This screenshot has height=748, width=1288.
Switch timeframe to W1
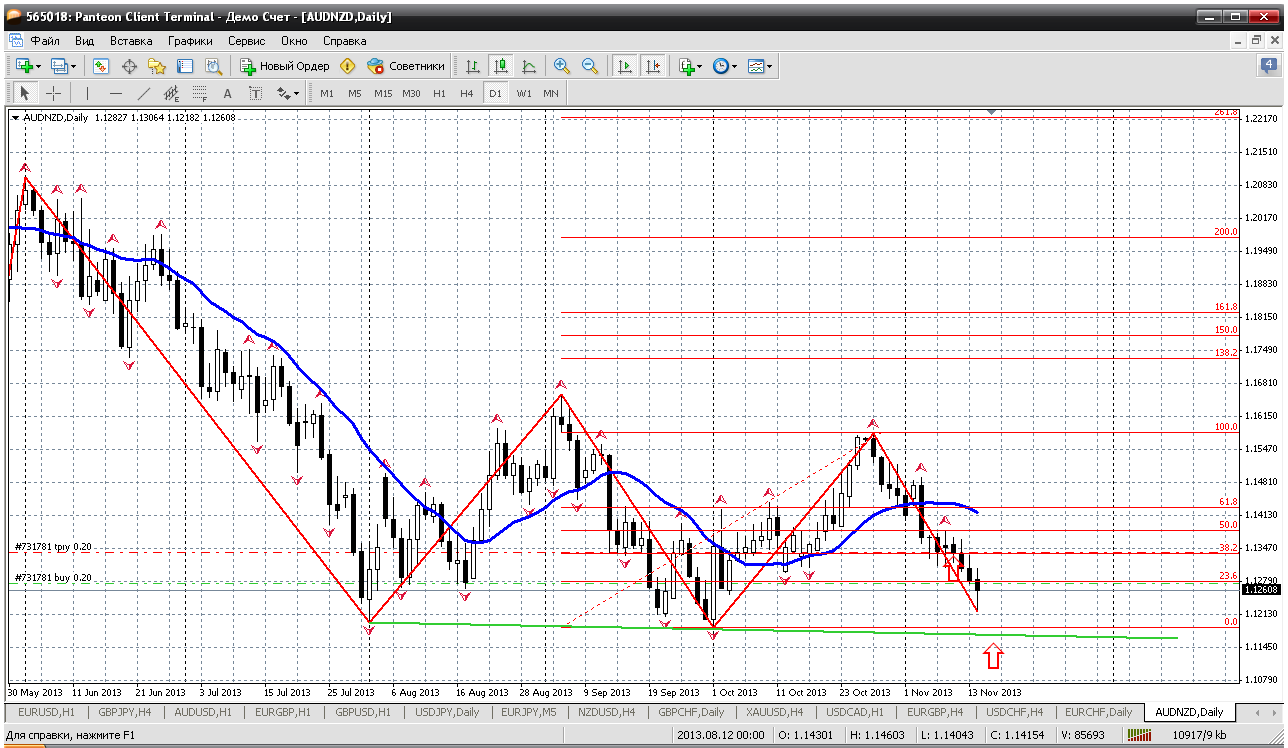[524, 93]
